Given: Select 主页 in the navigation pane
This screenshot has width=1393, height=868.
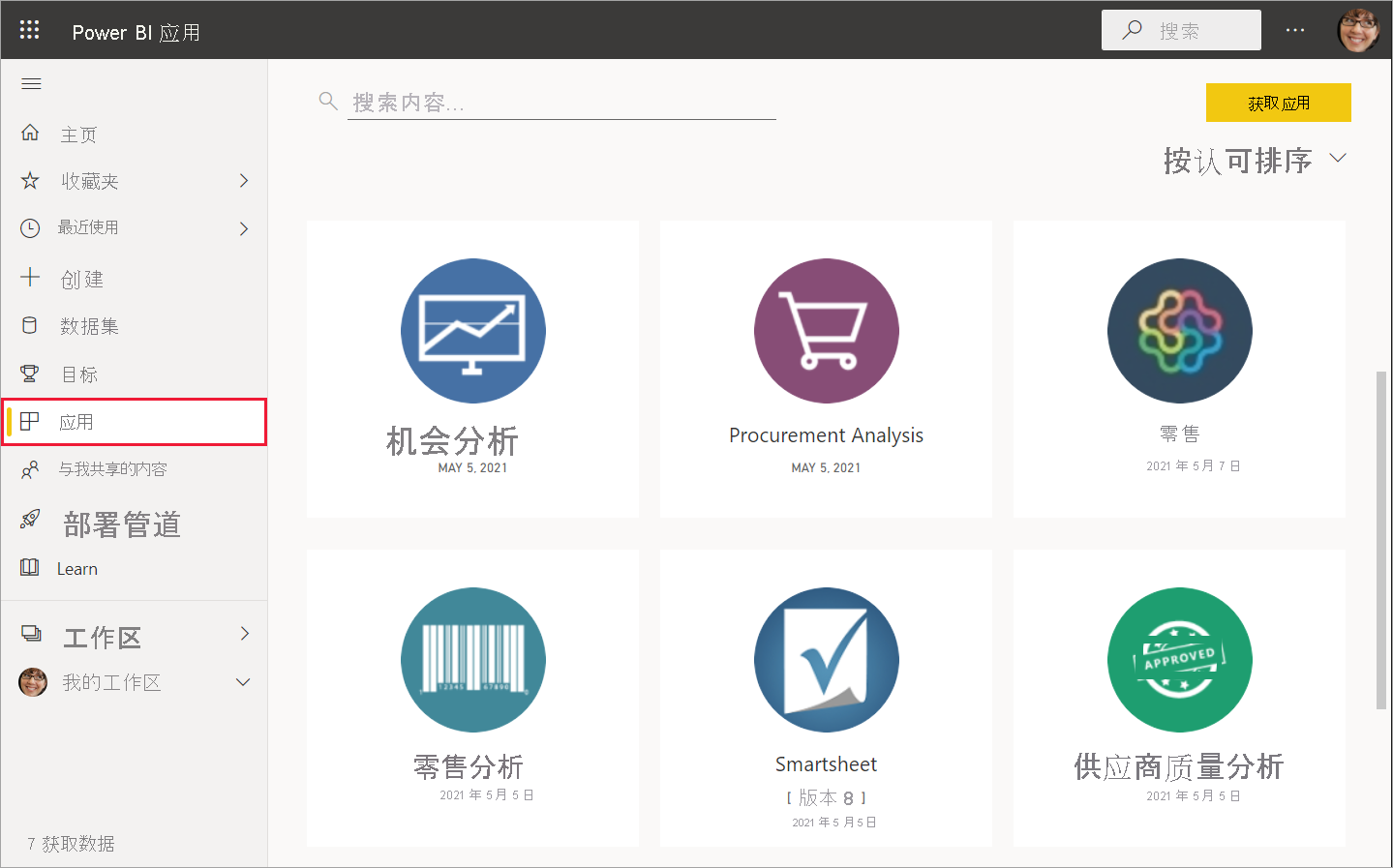Looking at the screenshot, I should (x=78, y=135).
